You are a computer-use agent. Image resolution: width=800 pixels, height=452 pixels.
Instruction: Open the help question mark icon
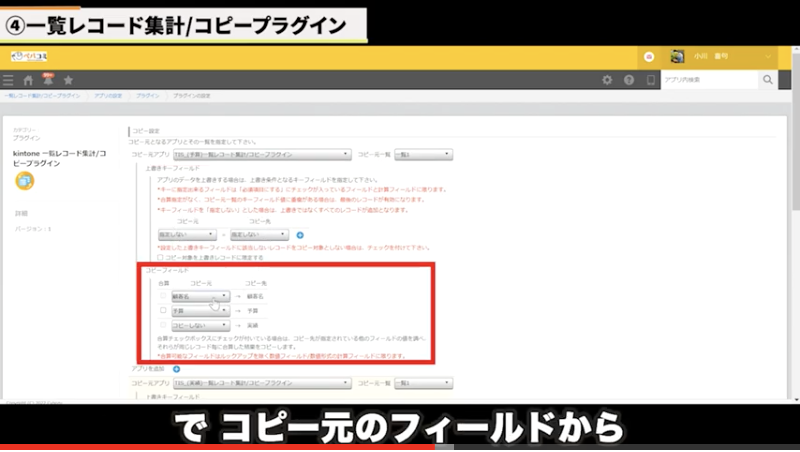click(629, 80)
